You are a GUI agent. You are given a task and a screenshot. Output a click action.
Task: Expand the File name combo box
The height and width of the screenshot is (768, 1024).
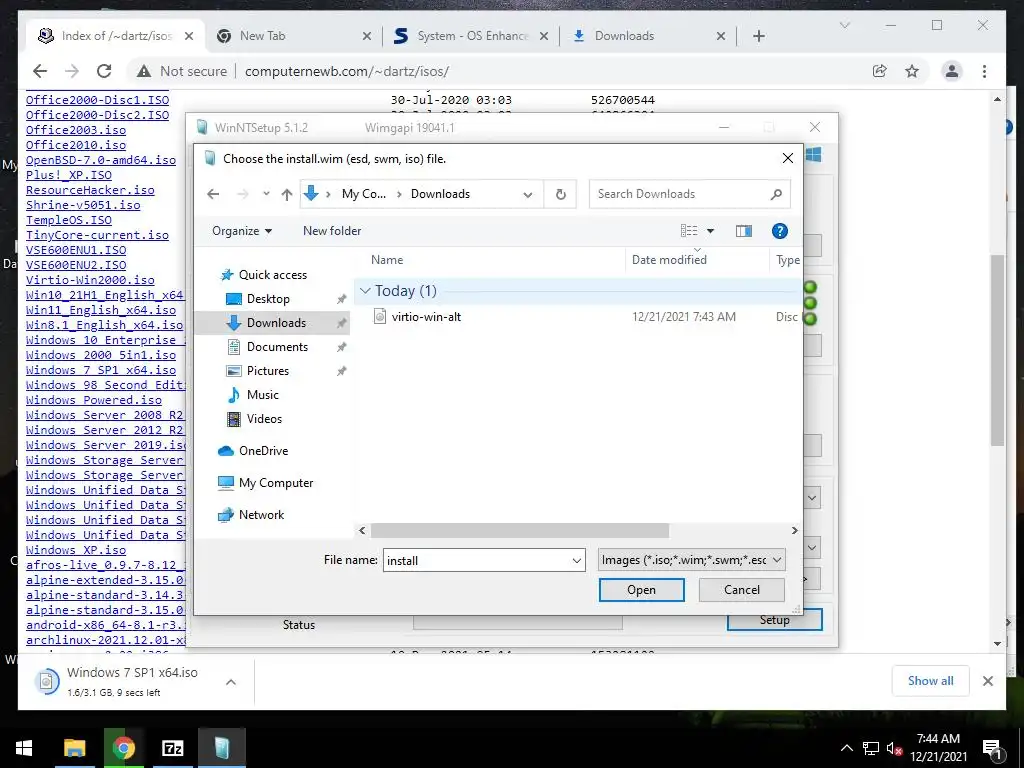(x=577, y=560)
